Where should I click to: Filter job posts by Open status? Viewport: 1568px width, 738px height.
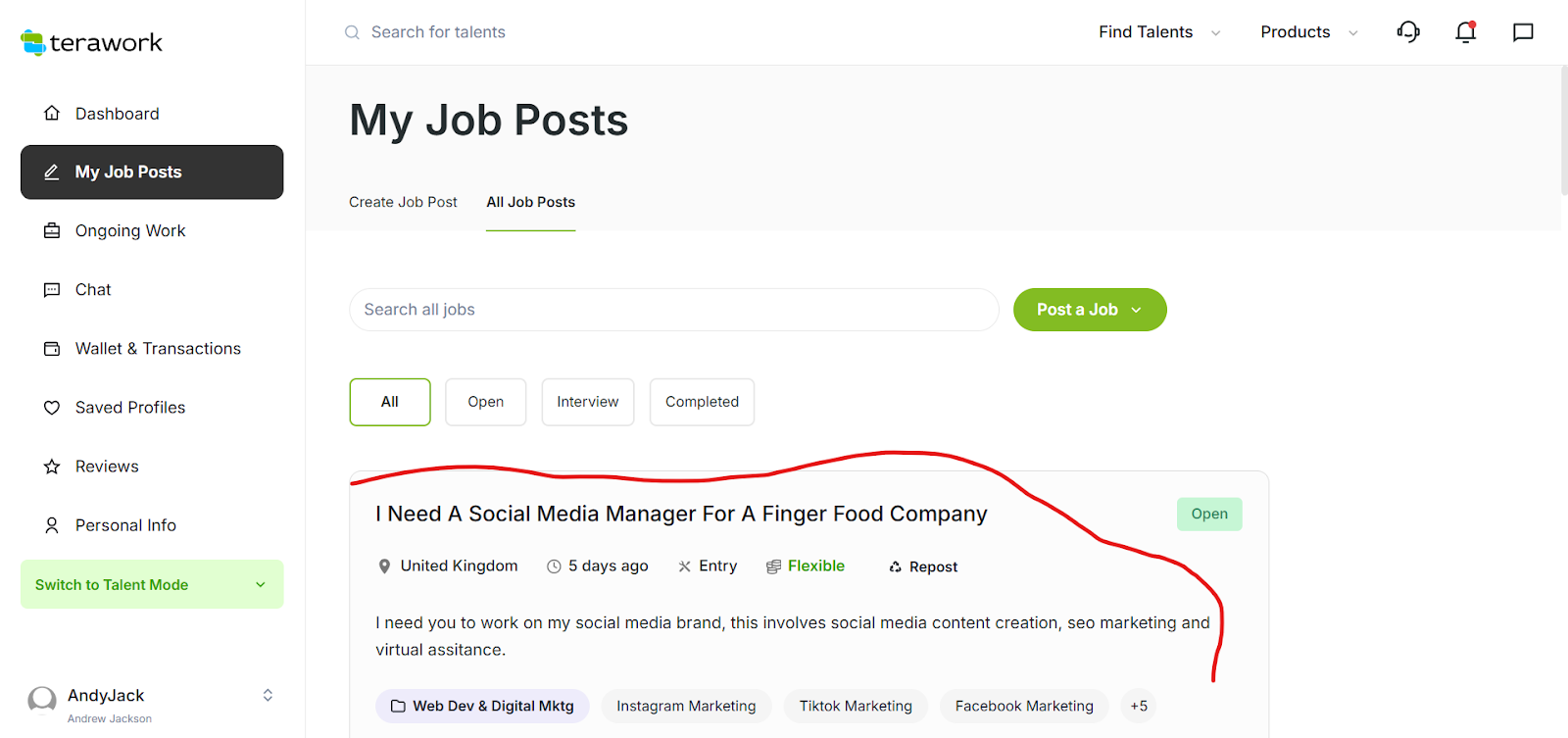click(x=485, y=402)
